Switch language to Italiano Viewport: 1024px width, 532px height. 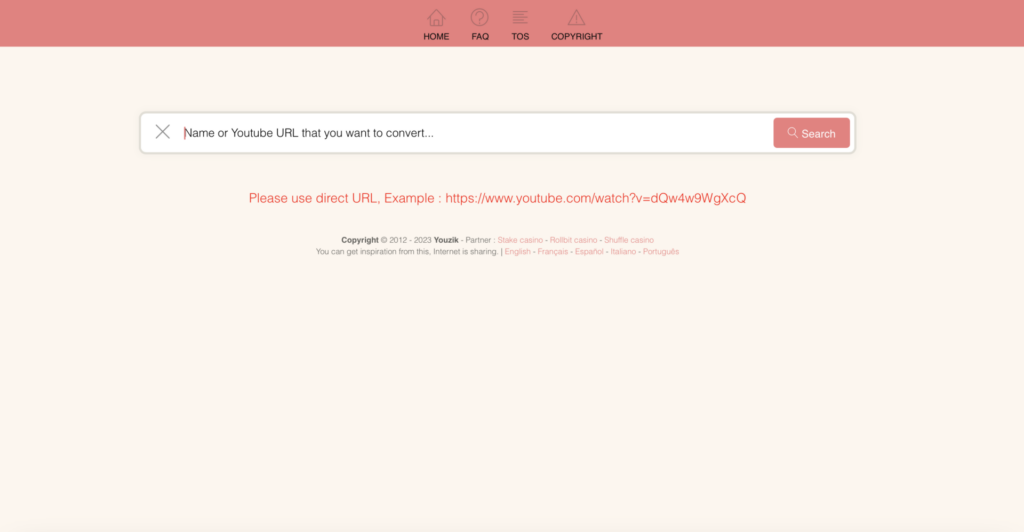[623, 252]
